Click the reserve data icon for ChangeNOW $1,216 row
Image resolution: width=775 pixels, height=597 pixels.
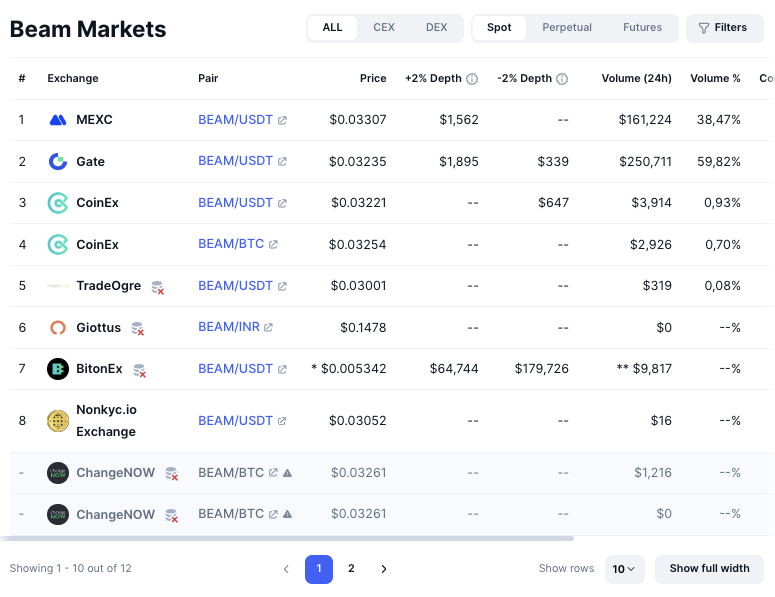point(172,474)
